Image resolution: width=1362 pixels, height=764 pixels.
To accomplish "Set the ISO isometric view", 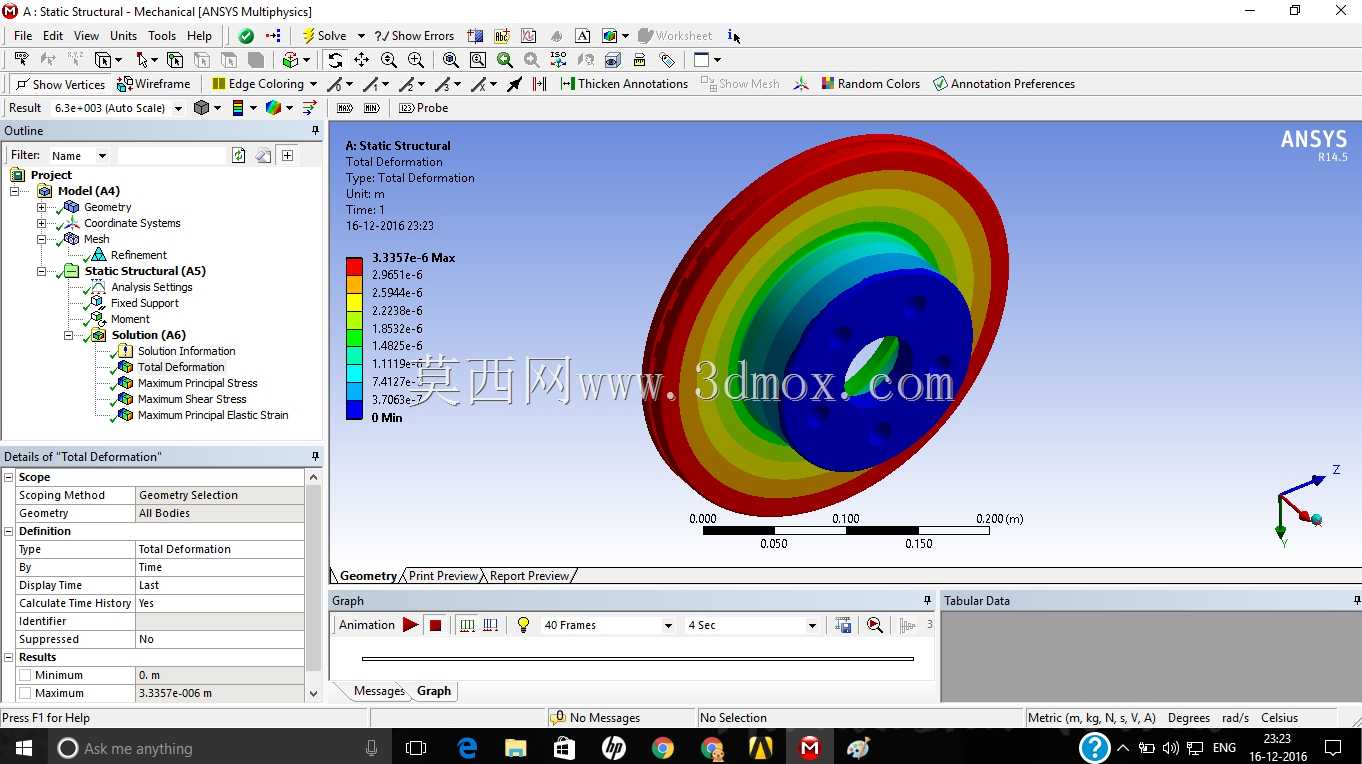I will tap(559, 60).
